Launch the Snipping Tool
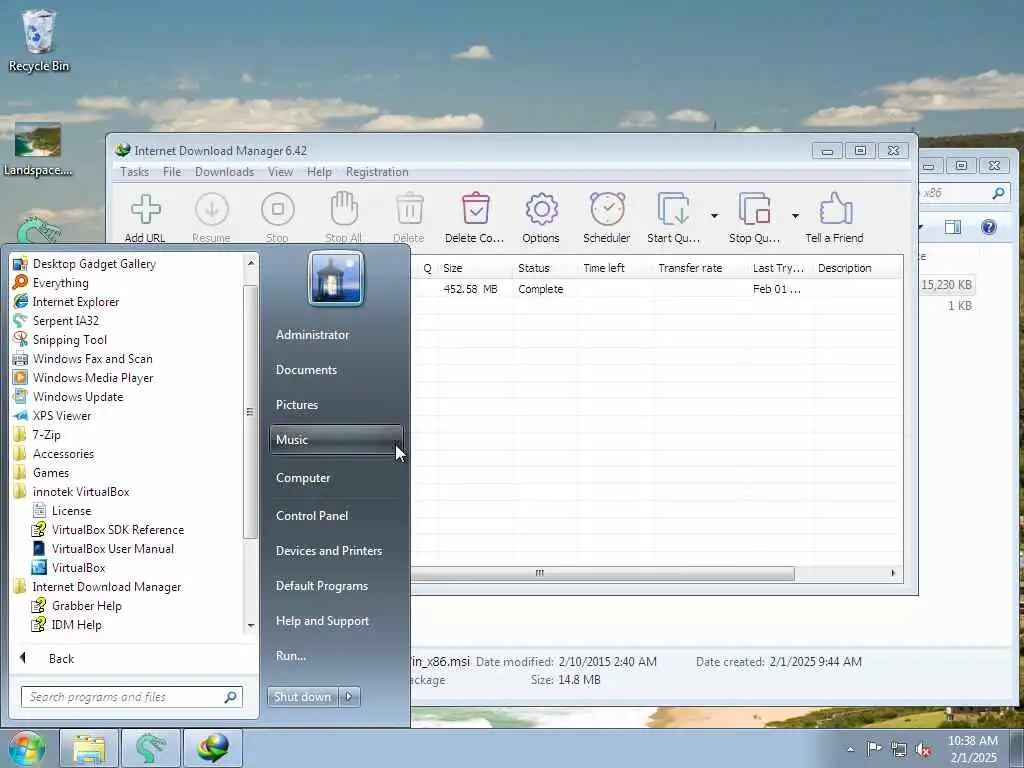This screenshot has height=768, width=1024. click(x=127, y=340)
